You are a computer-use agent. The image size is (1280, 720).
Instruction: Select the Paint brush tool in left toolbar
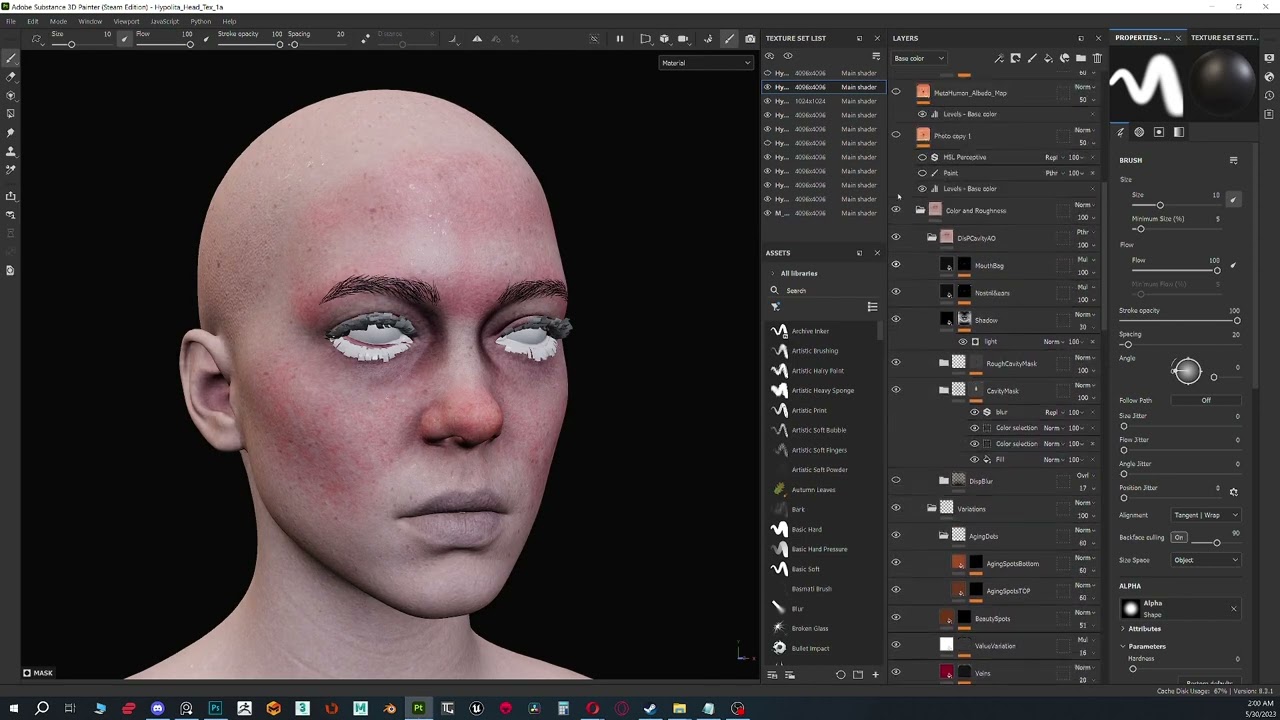coord(11,58)
